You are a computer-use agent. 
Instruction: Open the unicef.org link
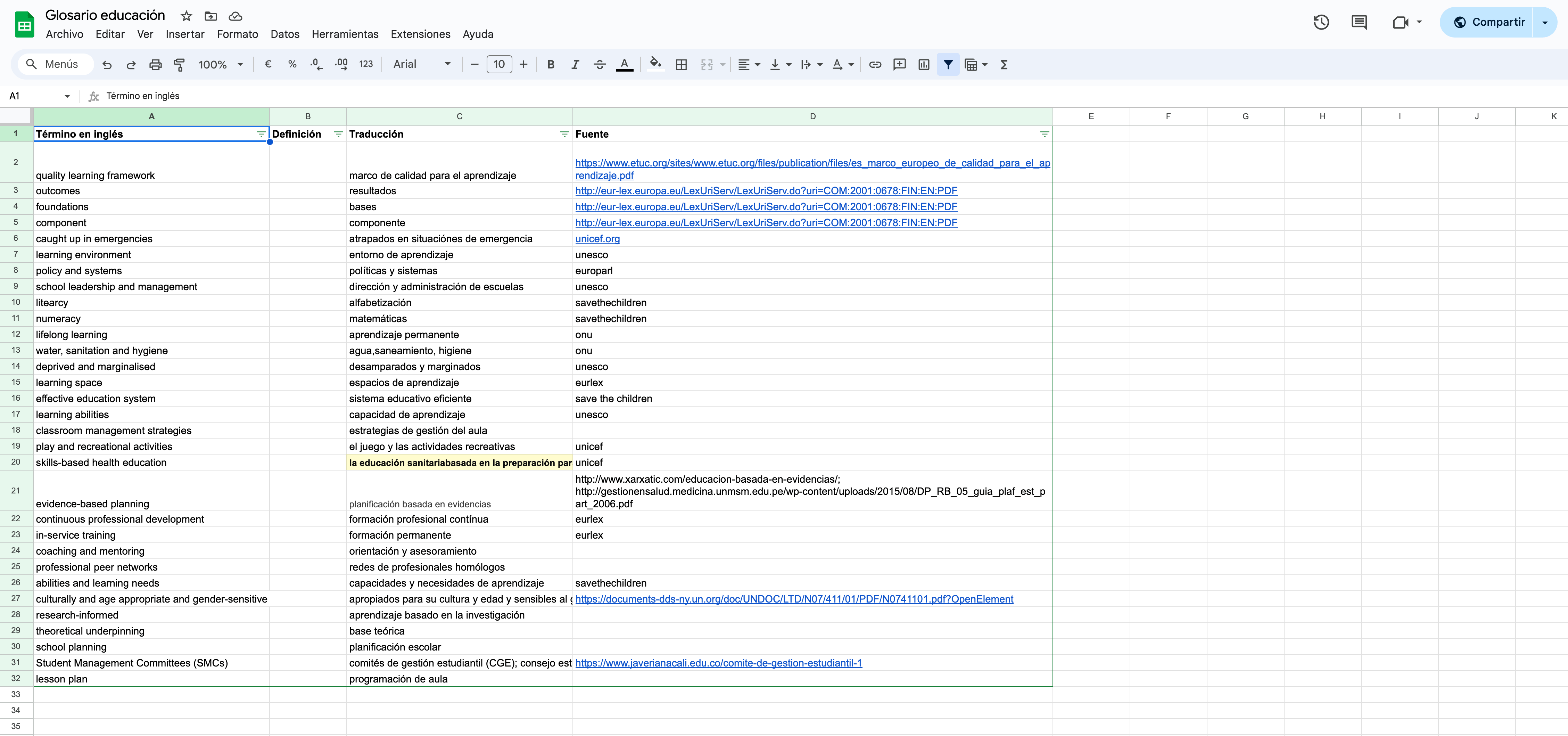pos(597,239)
